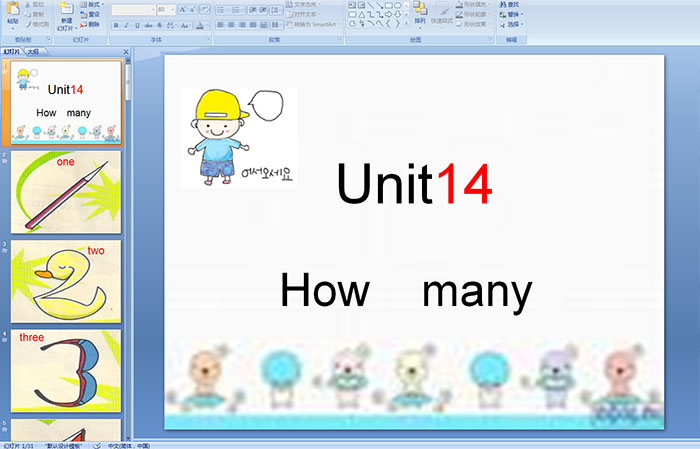The width and height of the screenshot is (700, 449).
Task: Click the spell check icon in status bar
Action: click(97, 445)
